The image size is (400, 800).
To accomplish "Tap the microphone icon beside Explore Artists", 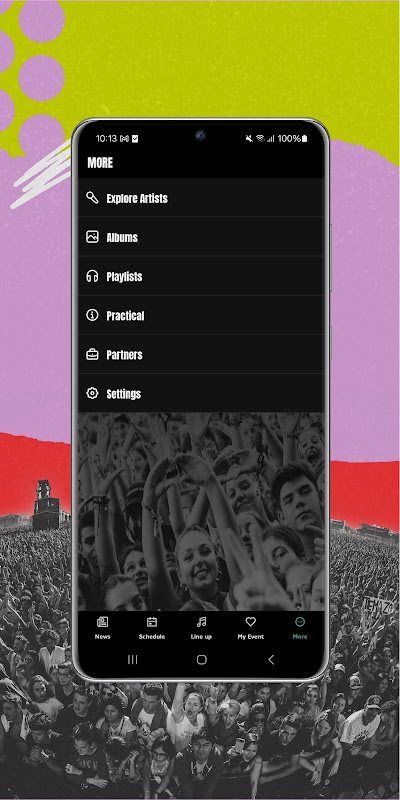I will pos(92,197).
